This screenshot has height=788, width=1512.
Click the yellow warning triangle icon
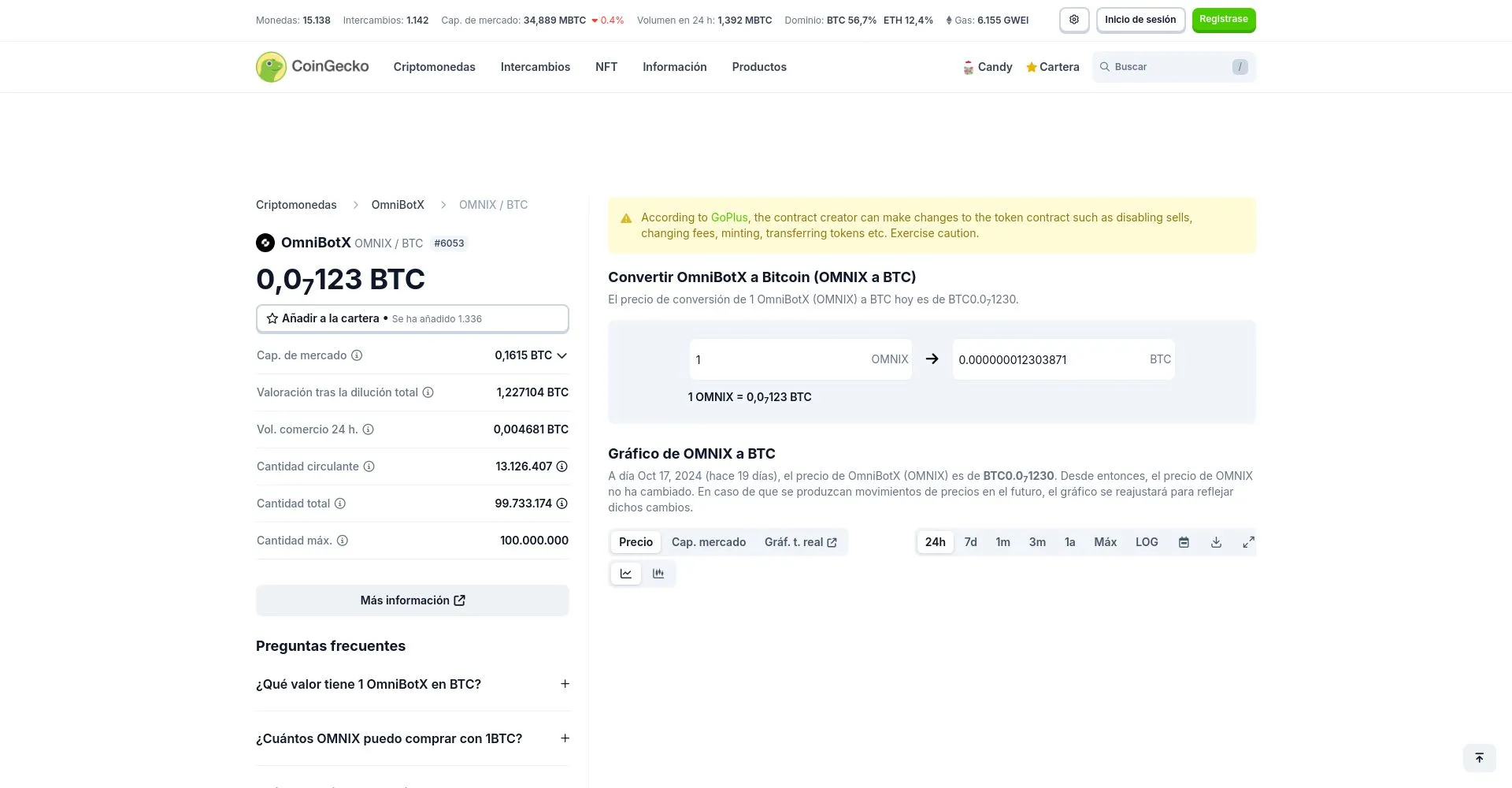[626, 218]
